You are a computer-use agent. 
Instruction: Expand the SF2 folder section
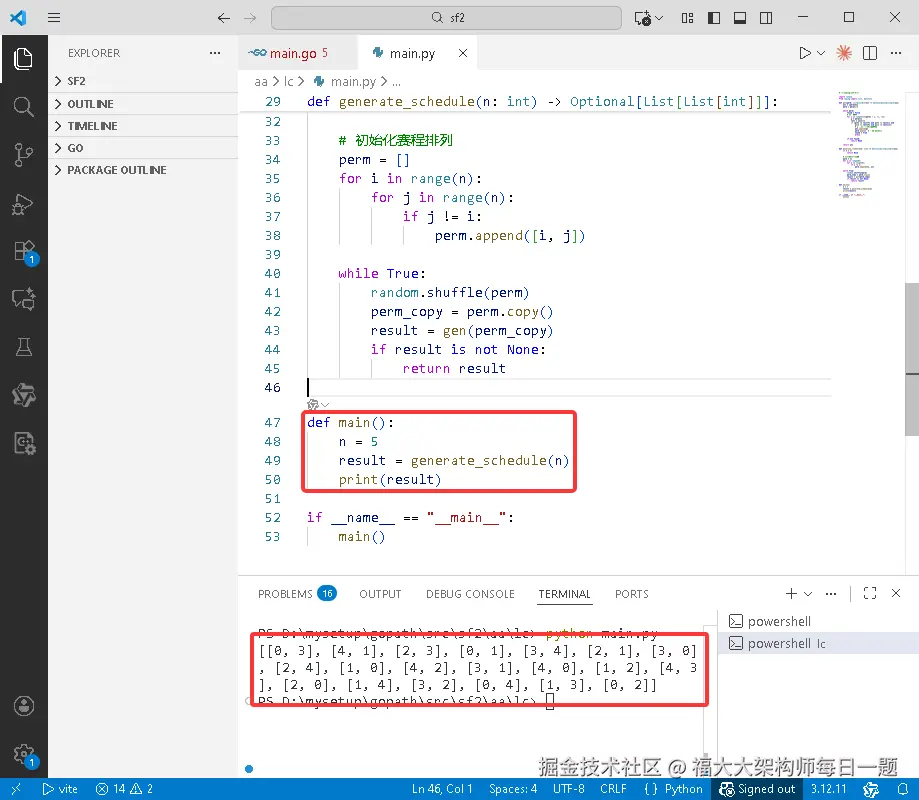tap(144, 81)
